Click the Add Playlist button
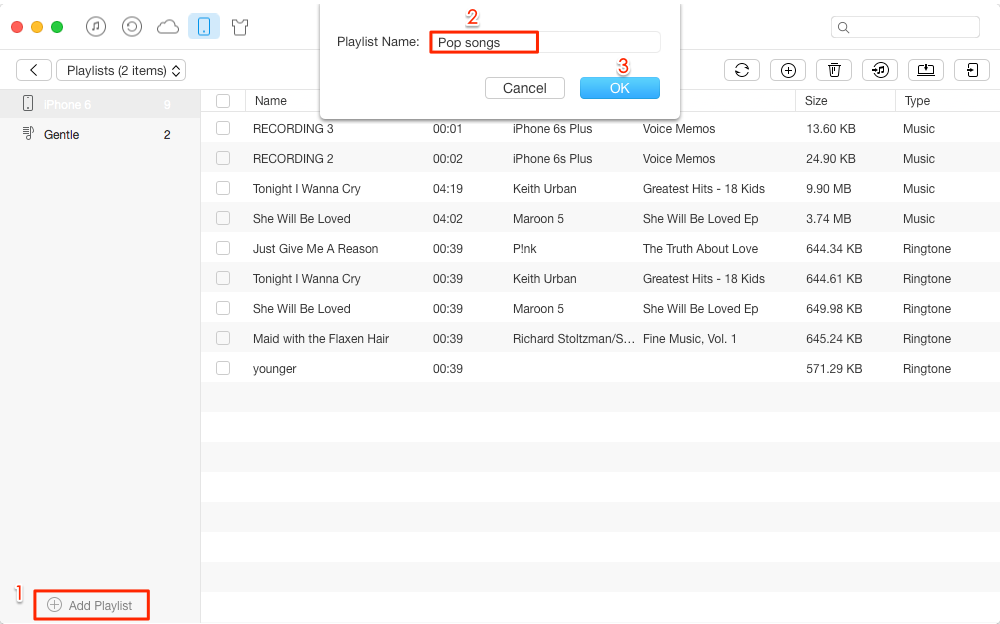 (x=91, y=605)
